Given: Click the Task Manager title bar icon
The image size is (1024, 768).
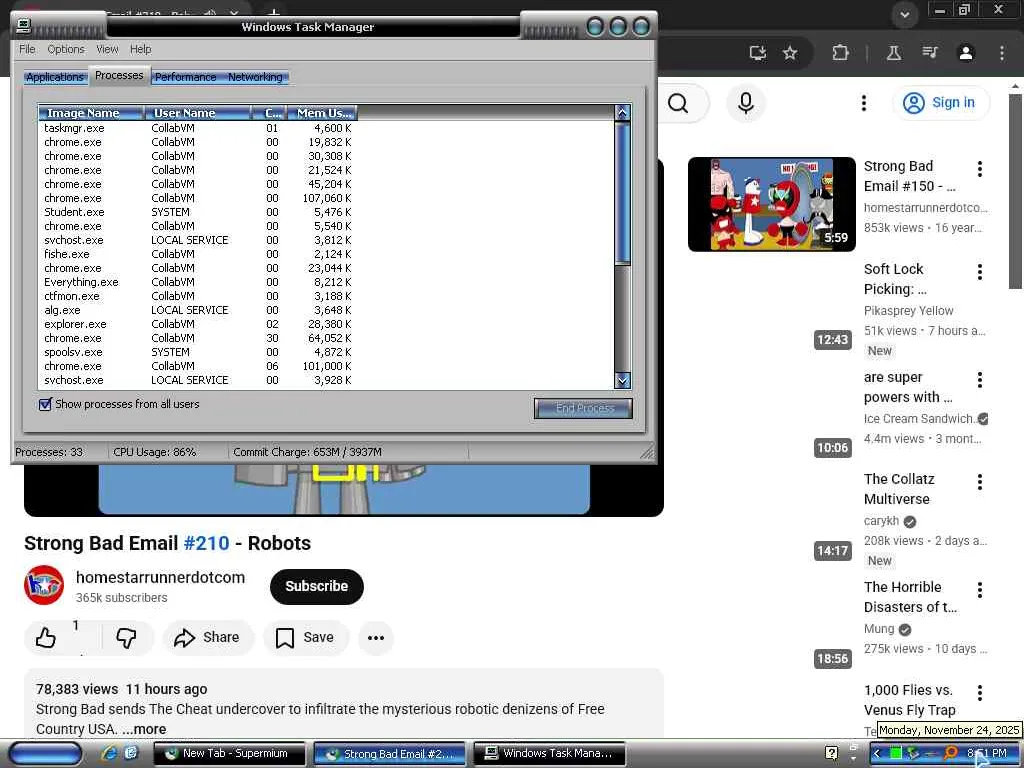Looking at the screenshot, I should 24,25.
